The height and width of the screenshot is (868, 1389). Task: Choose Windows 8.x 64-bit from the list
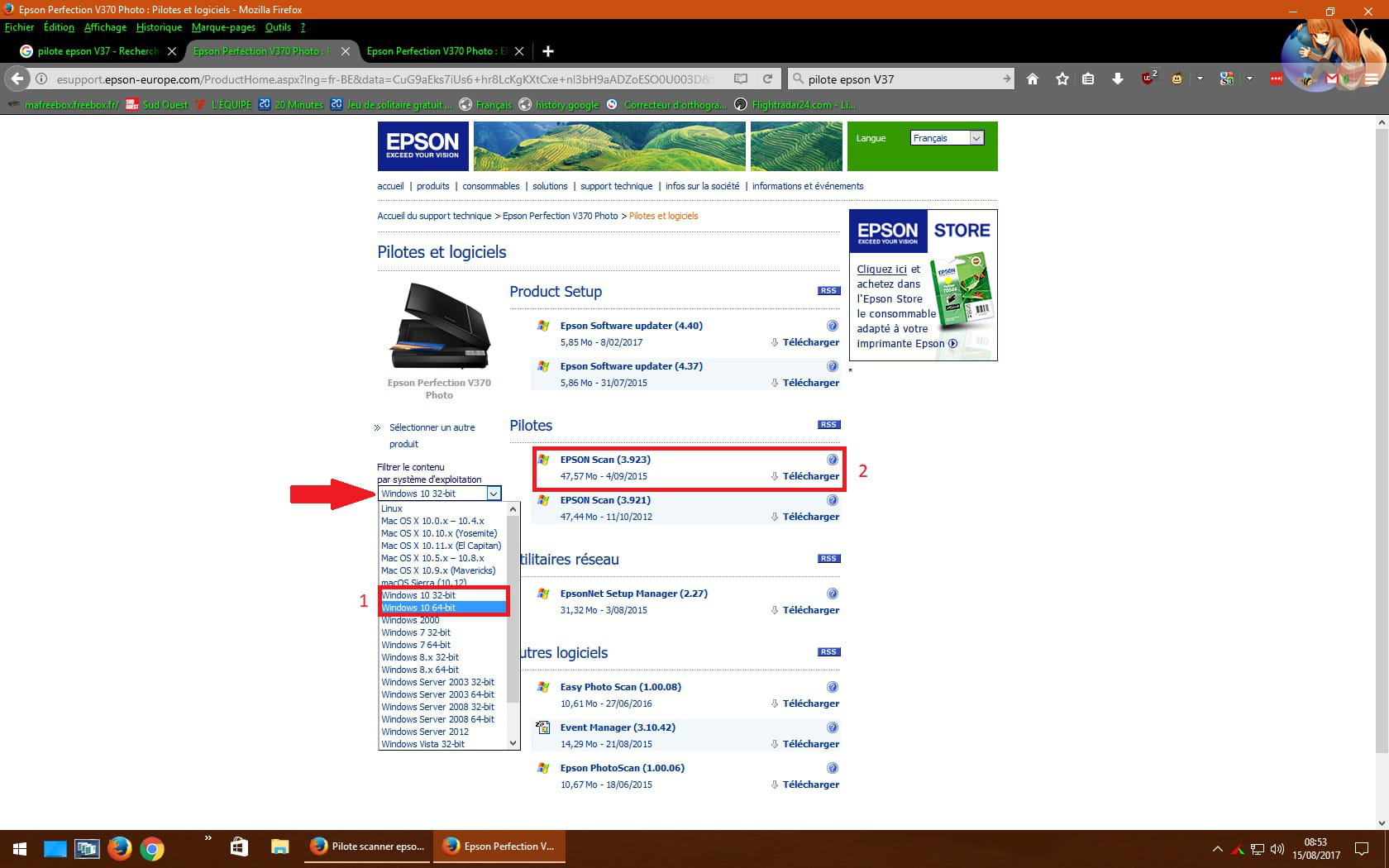pos(443,670)
